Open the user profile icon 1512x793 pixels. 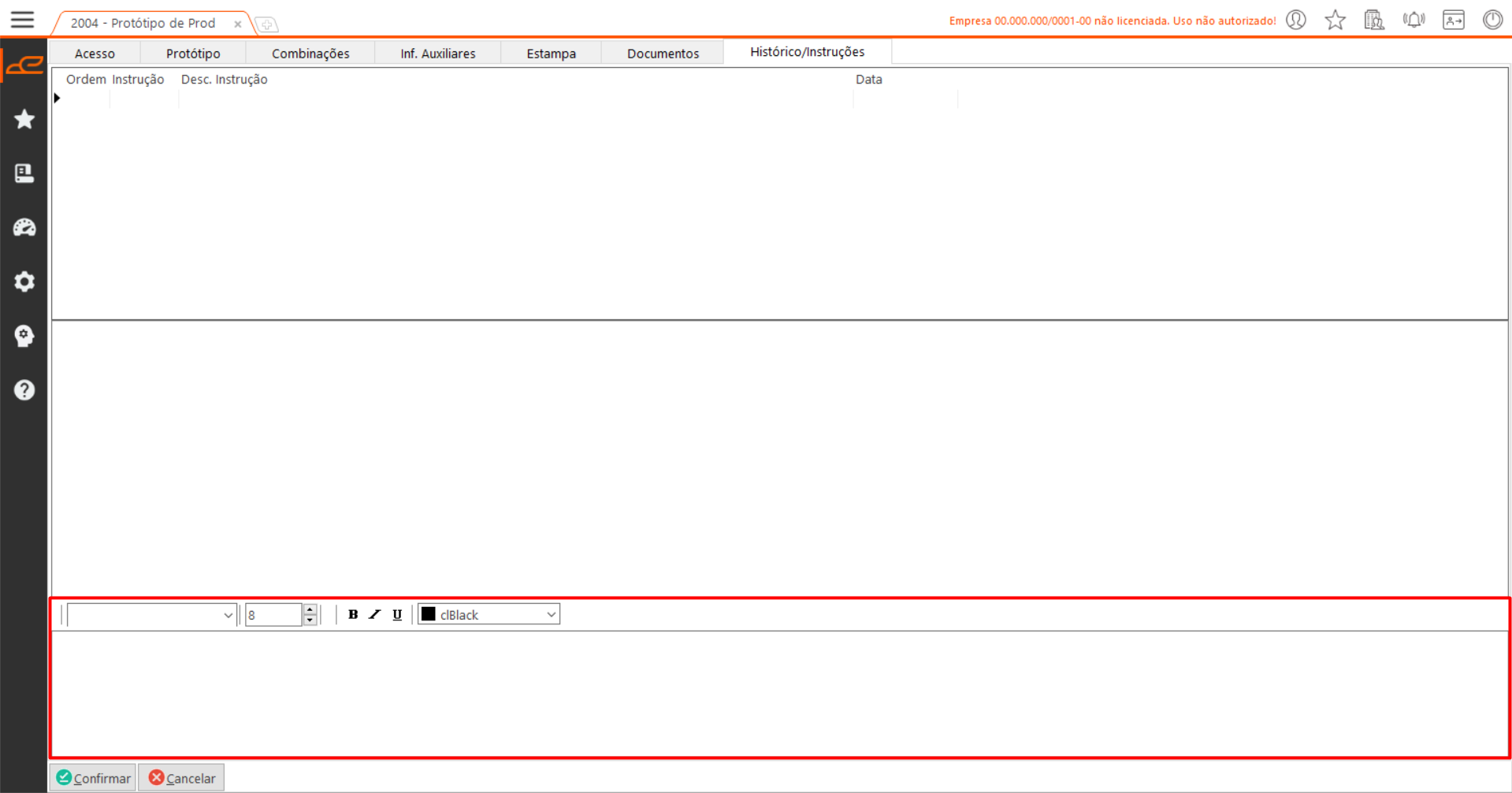[x=1295, y=20]
